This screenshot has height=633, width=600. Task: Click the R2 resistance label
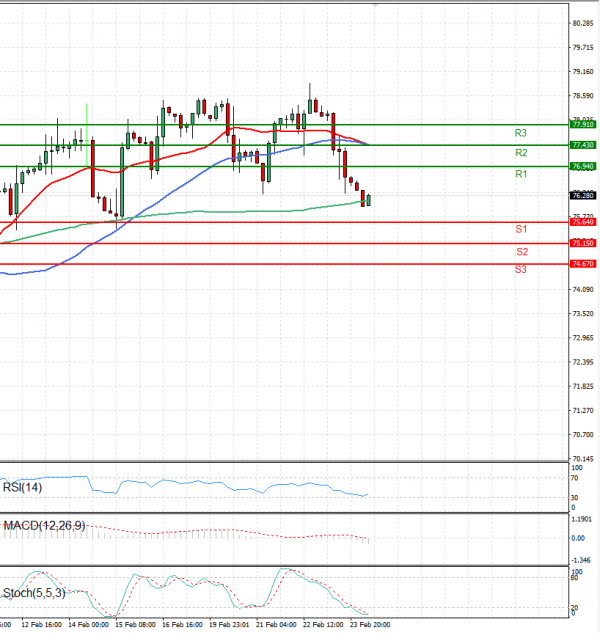(x=521, y=153)
